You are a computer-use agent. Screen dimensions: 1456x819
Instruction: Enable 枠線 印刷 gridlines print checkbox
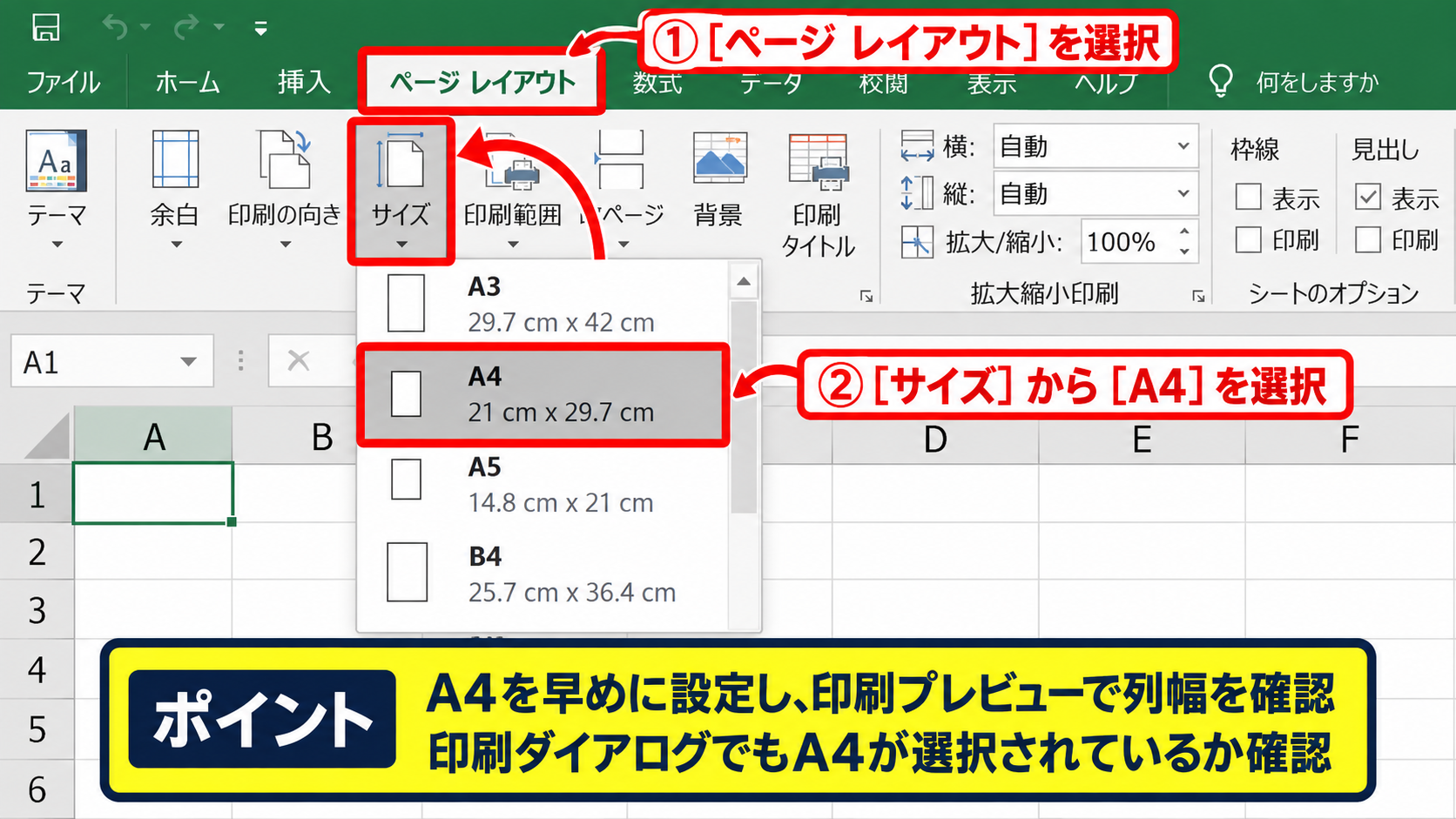click(1248, 238)
